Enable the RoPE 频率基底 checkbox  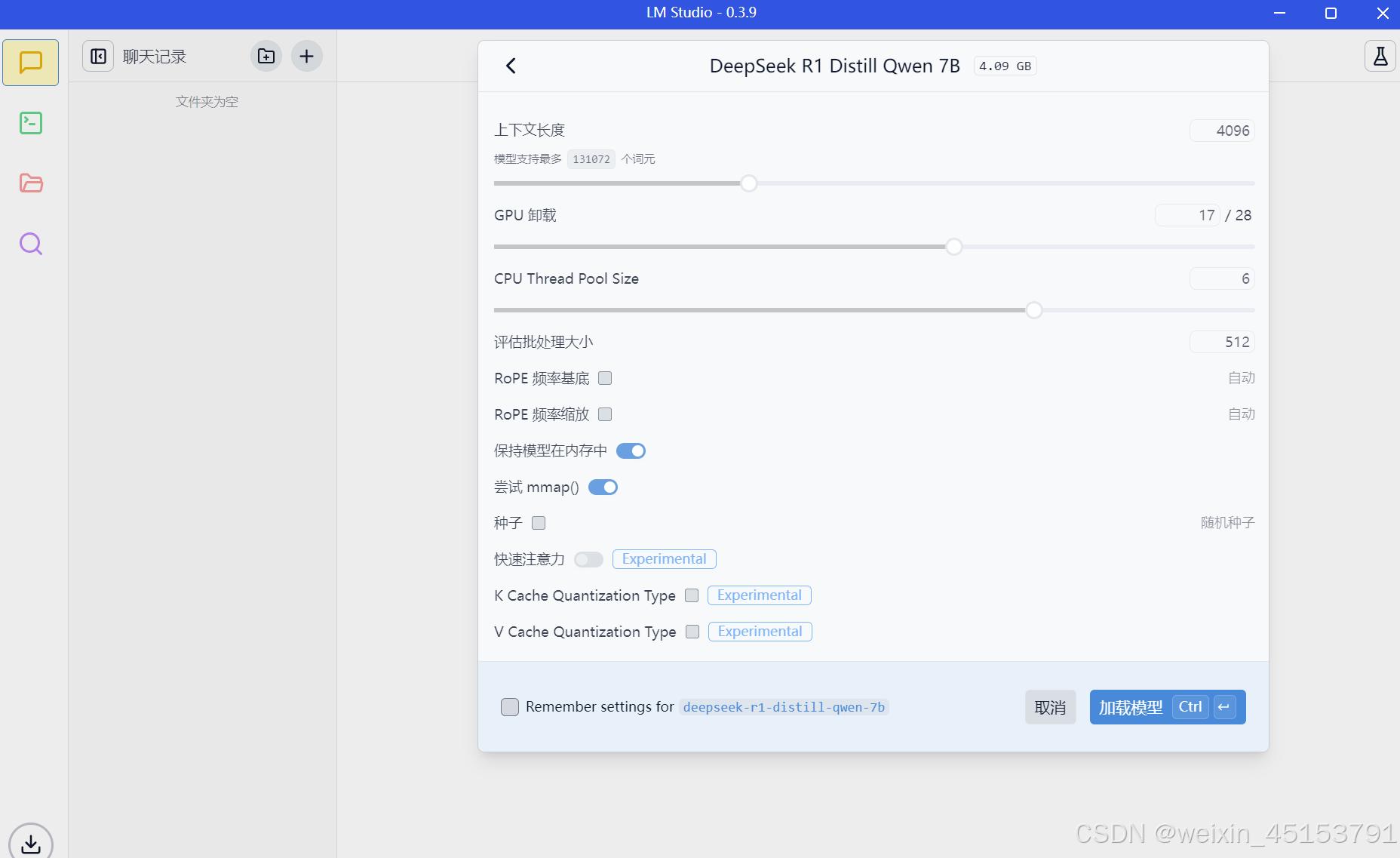pyautogui.click(x=605, y=378)
